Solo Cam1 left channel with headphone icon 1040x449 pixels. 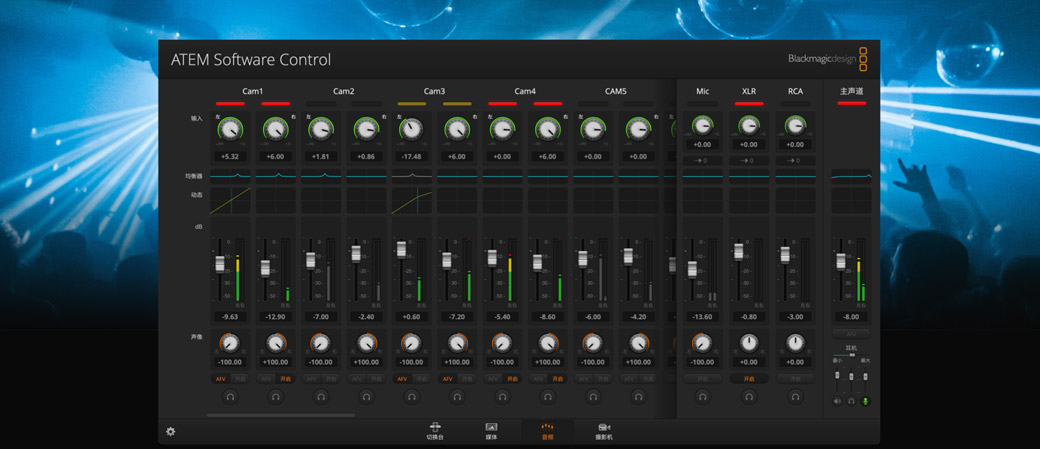point(230,397)
